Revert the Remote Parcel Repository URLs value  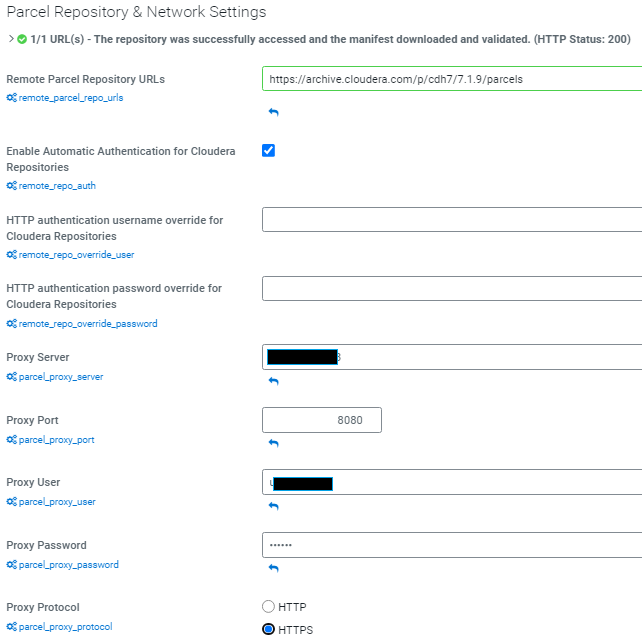point(274,112)
